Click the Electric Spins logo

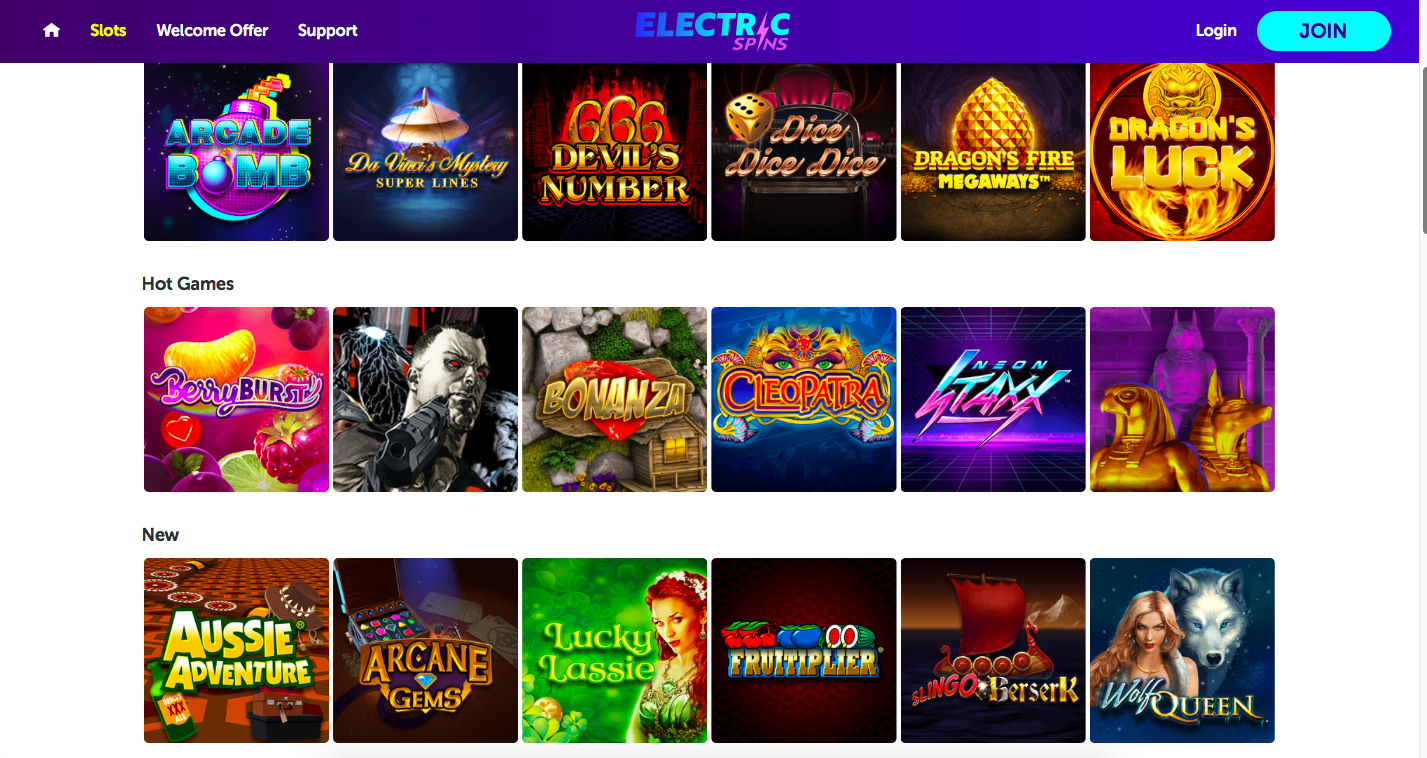712,30
